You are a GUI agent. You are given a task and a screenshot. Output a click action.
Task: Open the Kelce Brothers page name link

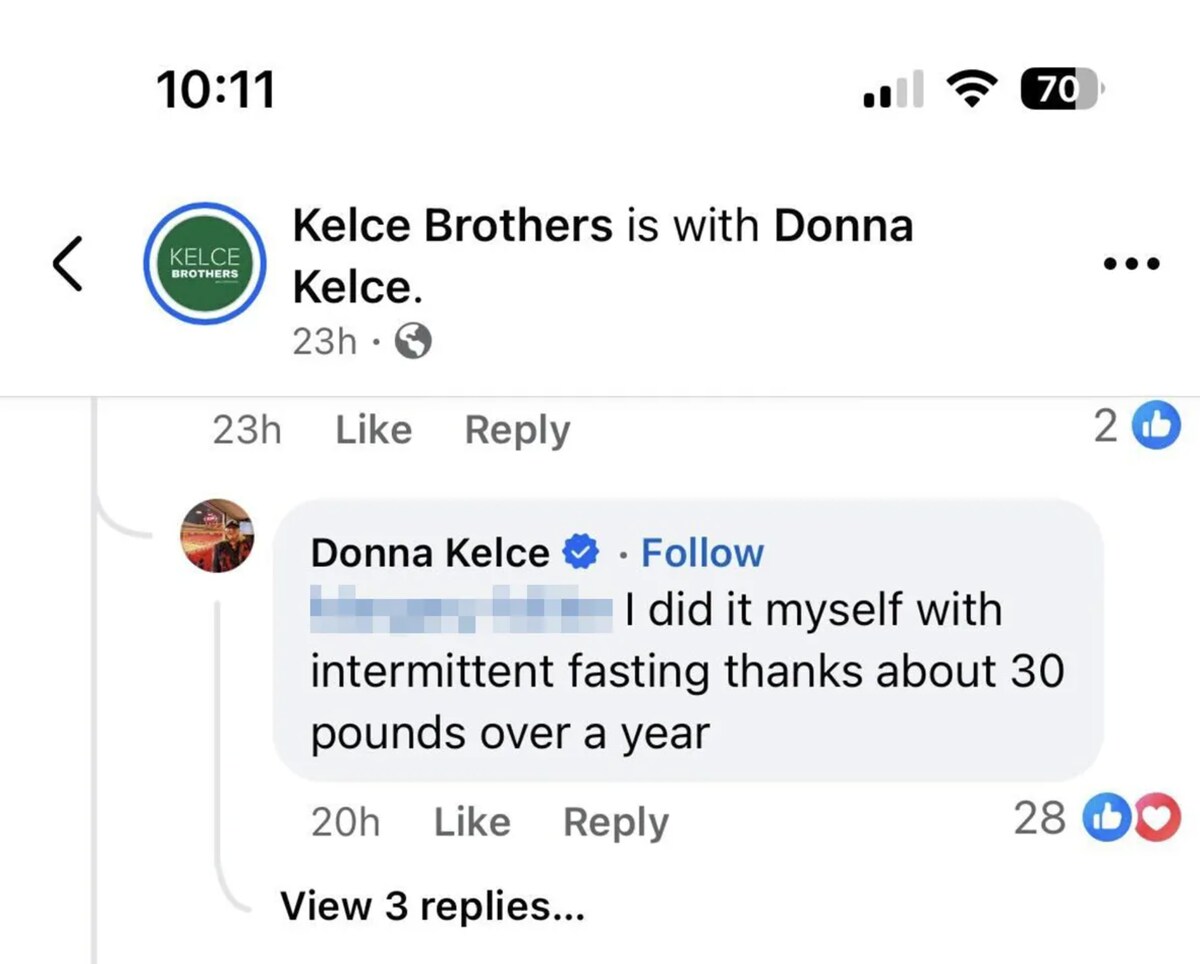451,224
